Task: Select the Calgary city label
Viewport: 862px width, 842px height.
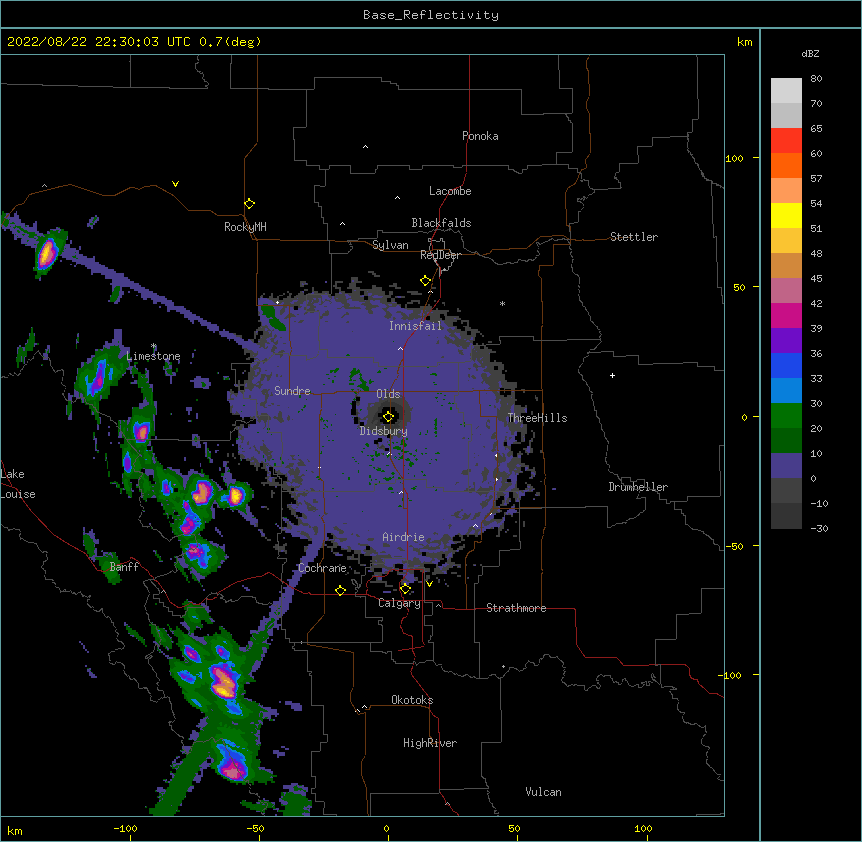Action: [x=399, y=603]
